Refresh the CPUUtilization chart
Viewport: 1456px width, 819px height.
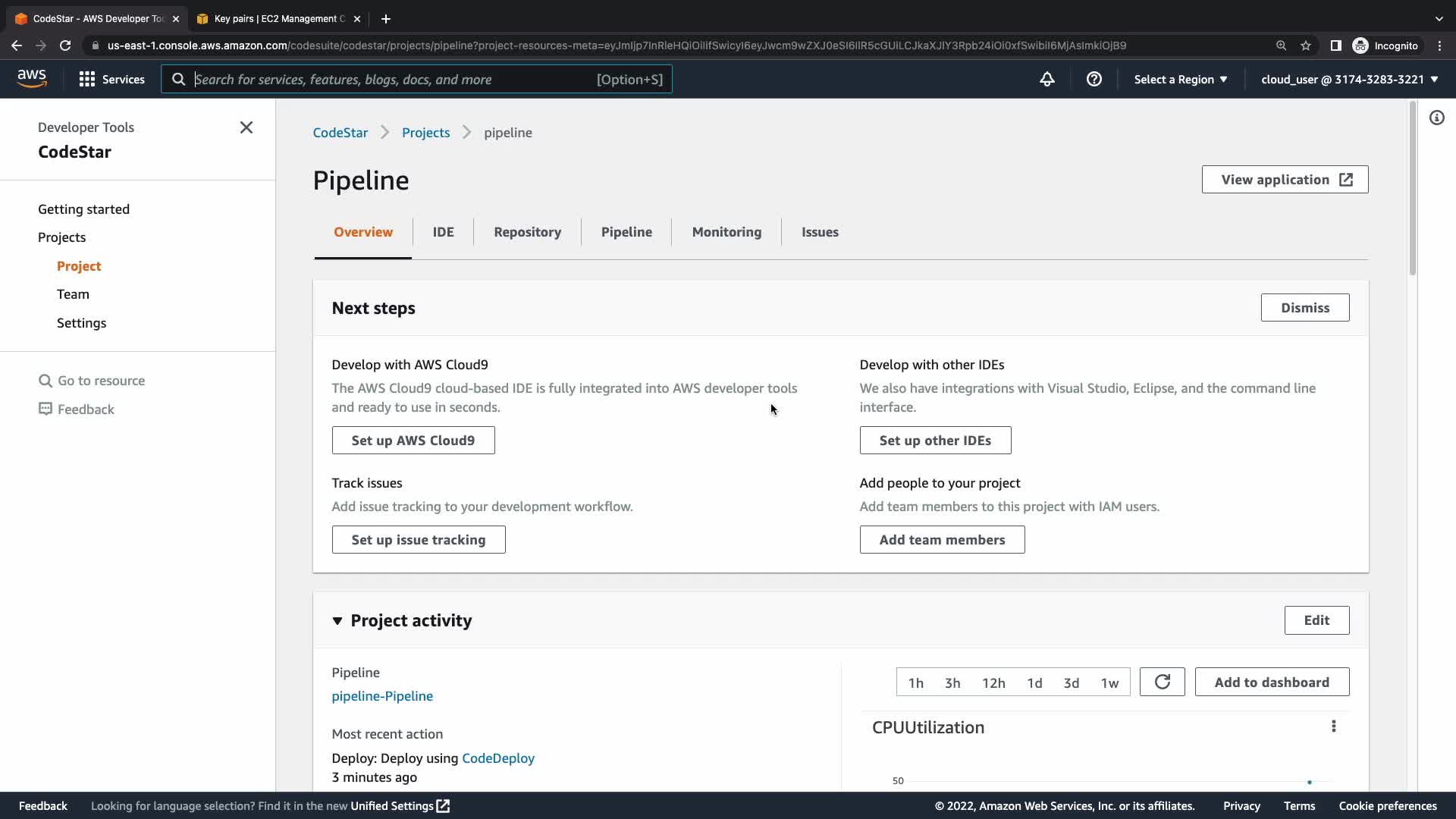[x=1162, y=682]
